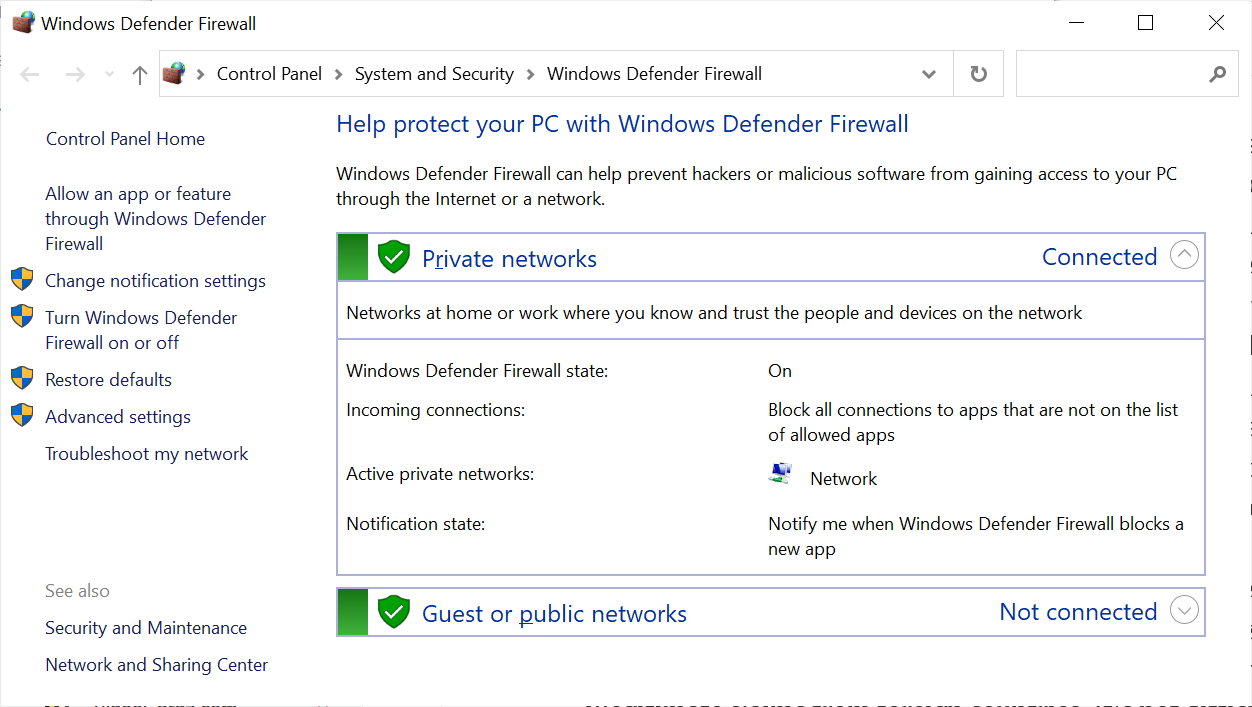This screenshot has height=707, width=1252.
Task: Click 'Windows Defender Firewall state:' label
Action: (477, 371)
